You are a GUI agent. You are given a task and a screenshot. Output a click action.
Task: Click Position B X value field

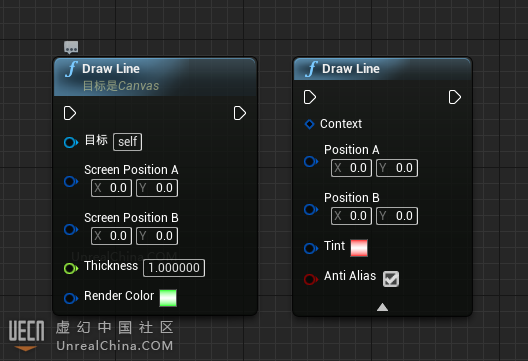[351, 216]
